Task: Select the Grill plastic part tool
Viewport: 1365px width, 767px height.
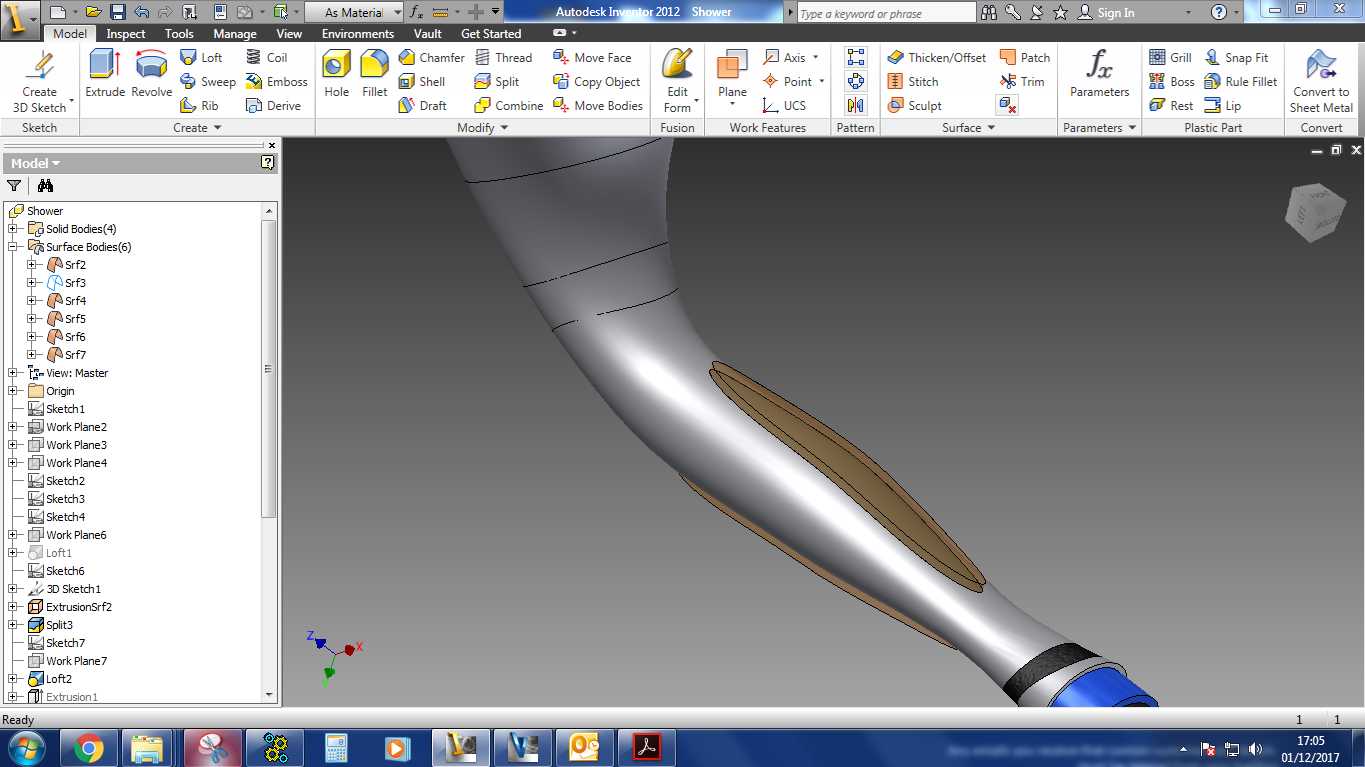Action: pyautogui.click(x=1170, y=58)
